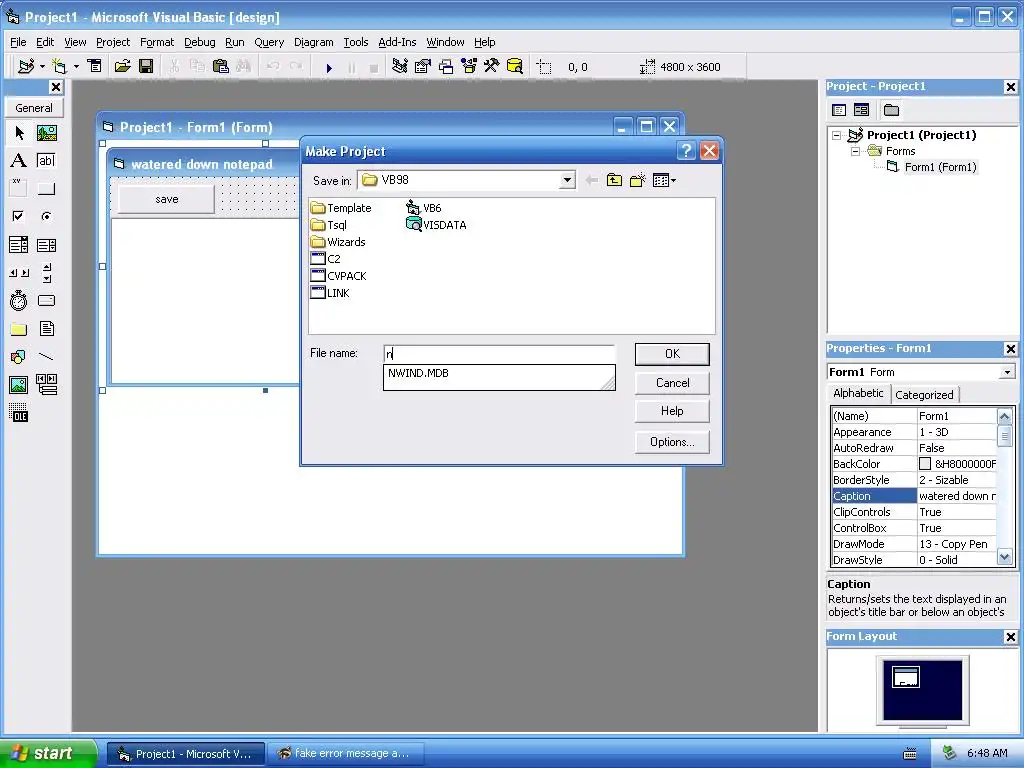Select the TextBox tool in the toolbox
The width and height of the screenshot is (1024, 768).
(x=46, y=161)
